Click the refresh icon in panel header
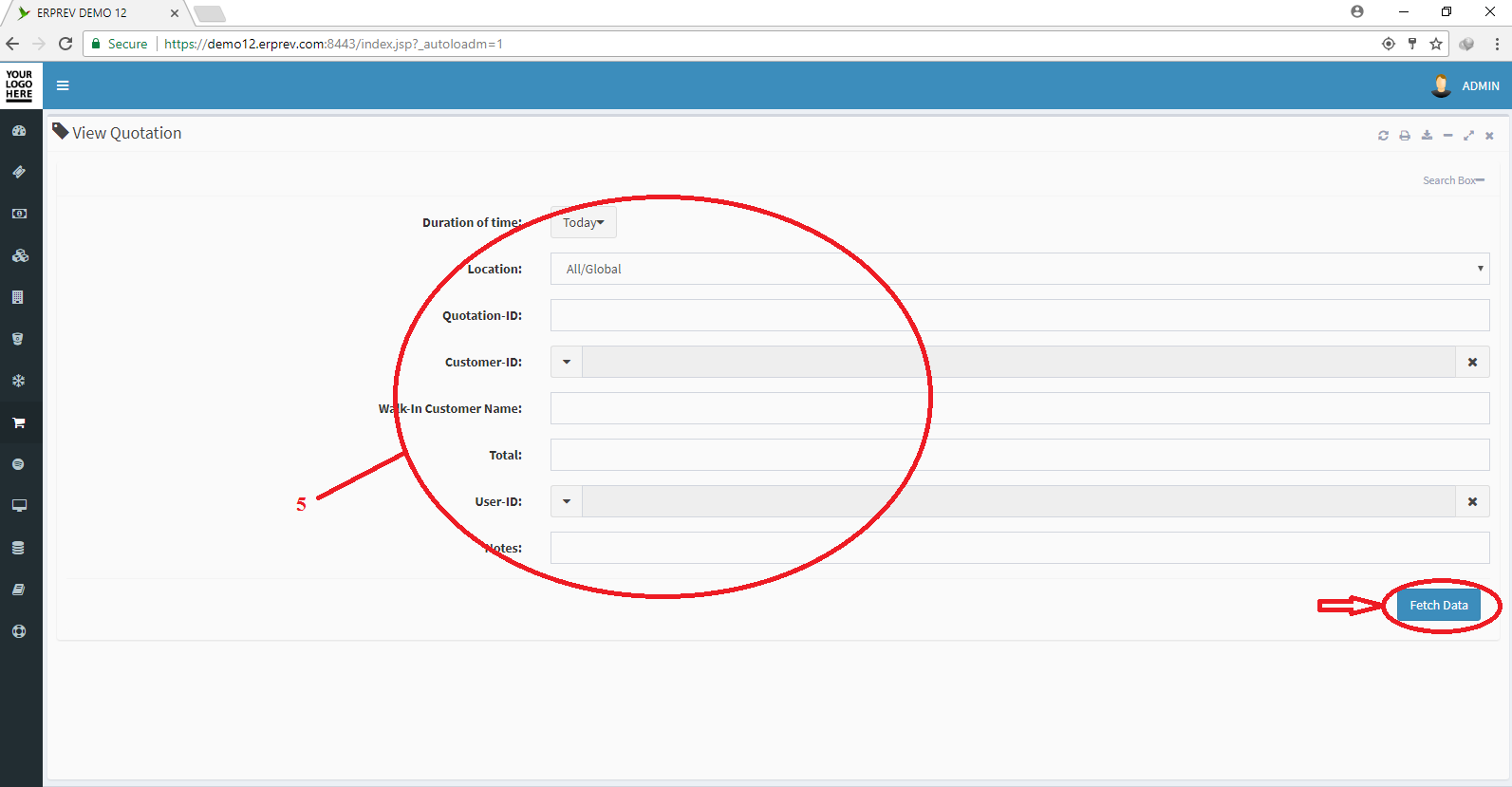Image resolution: width=1512 pixels, height=787 pixels. click(x=1383, y=136)
